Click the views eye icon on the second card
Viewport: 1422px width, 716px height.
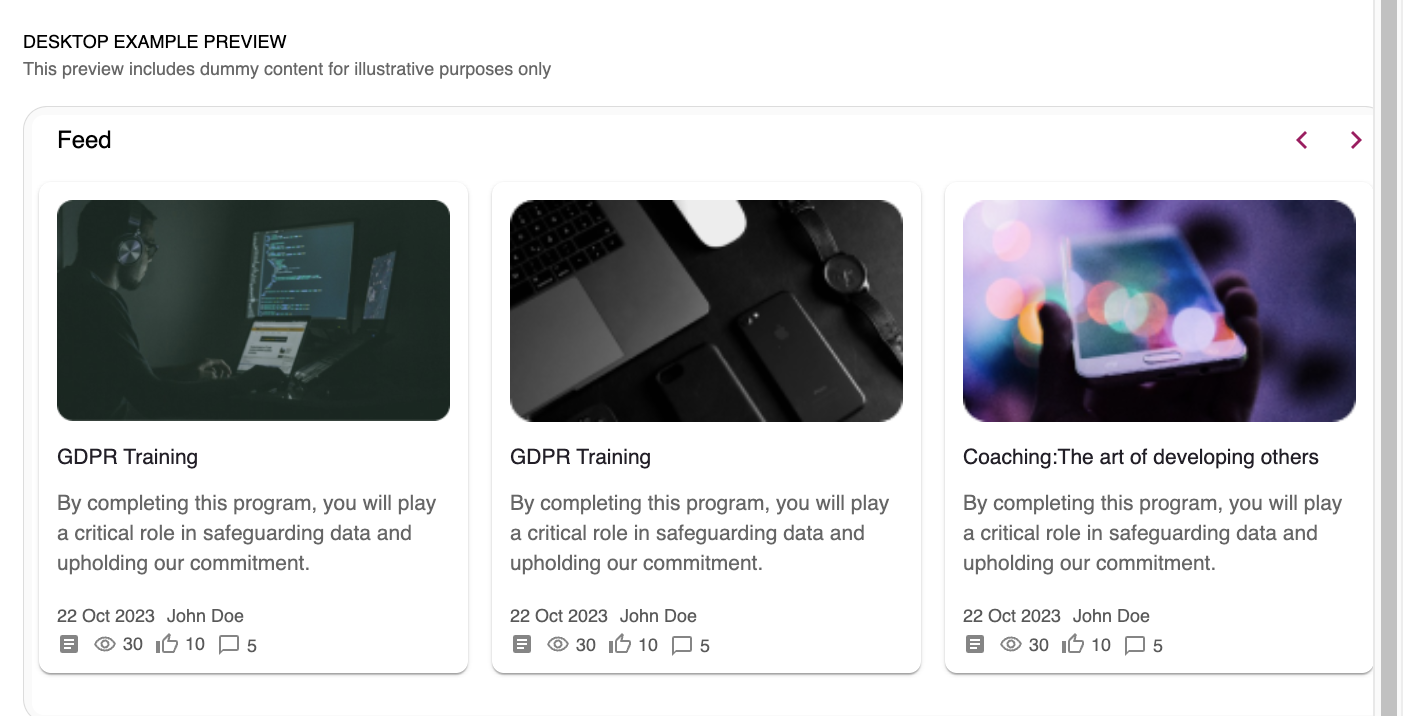coord(558,645)
